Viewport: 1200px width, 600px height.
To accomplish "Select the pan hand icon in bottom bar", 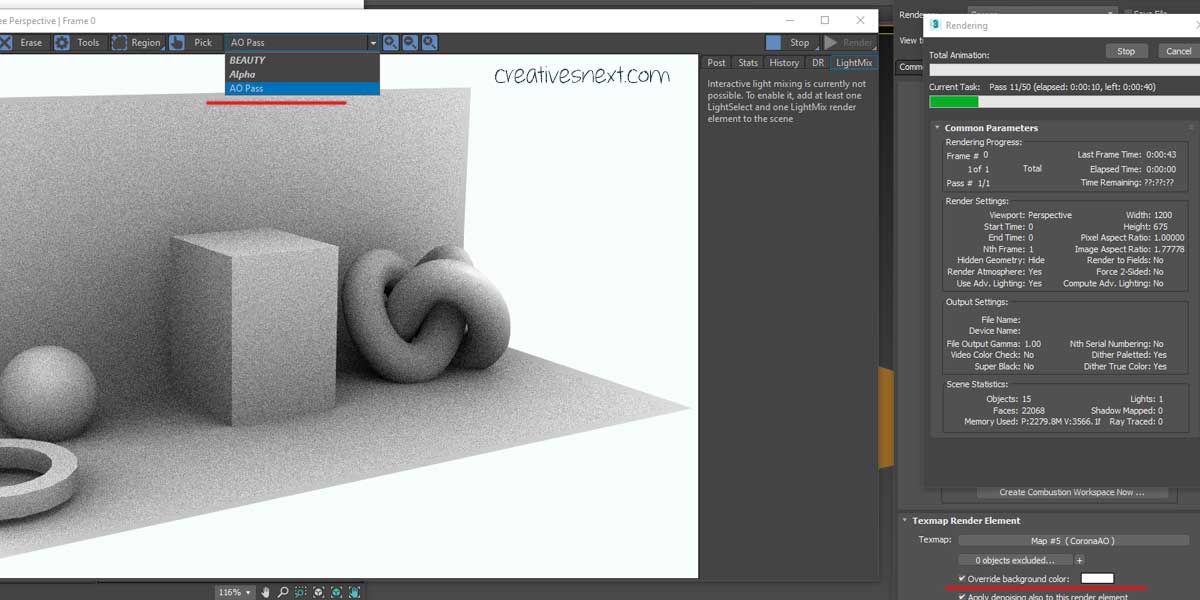I will 265,592.
